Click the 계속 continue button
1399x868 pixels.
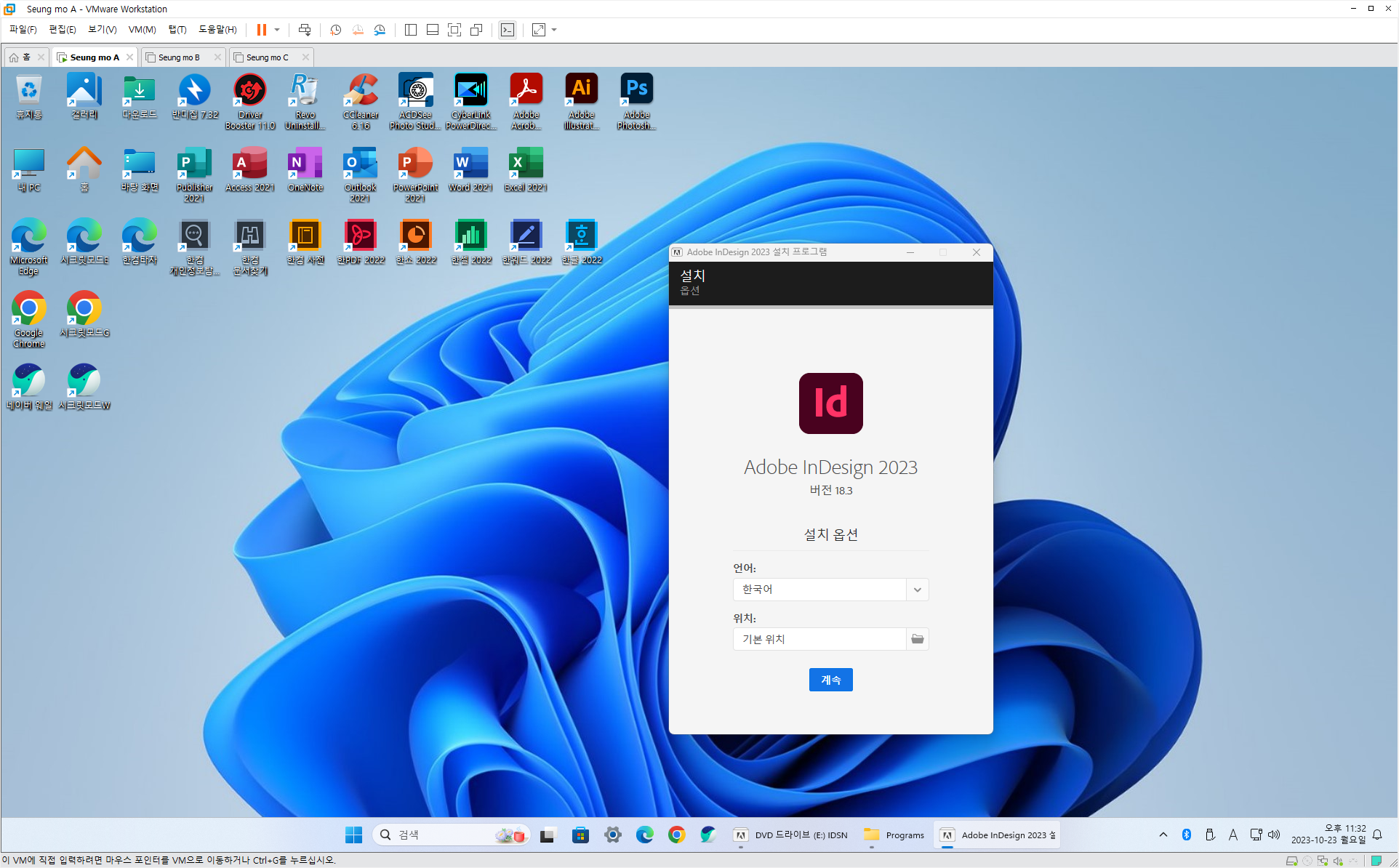pyautogui.click(x=830, y=680)
